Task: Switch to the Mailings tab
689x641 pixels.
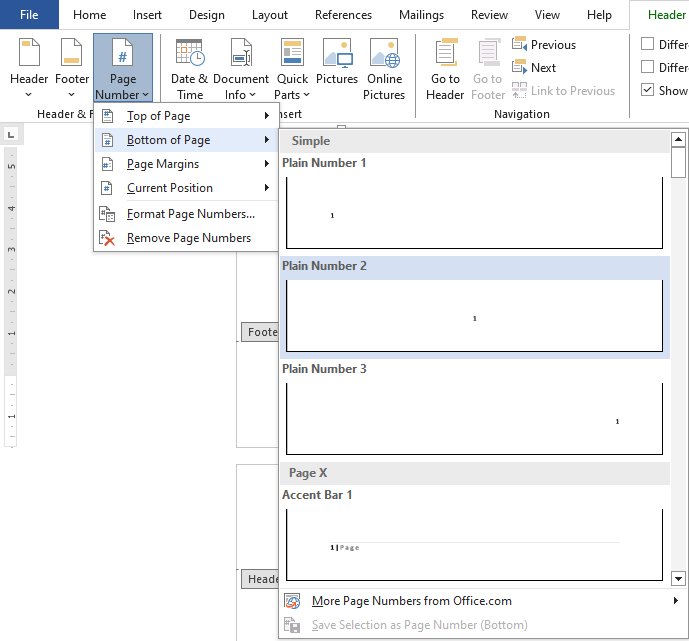Action: (x=421, y=14)
